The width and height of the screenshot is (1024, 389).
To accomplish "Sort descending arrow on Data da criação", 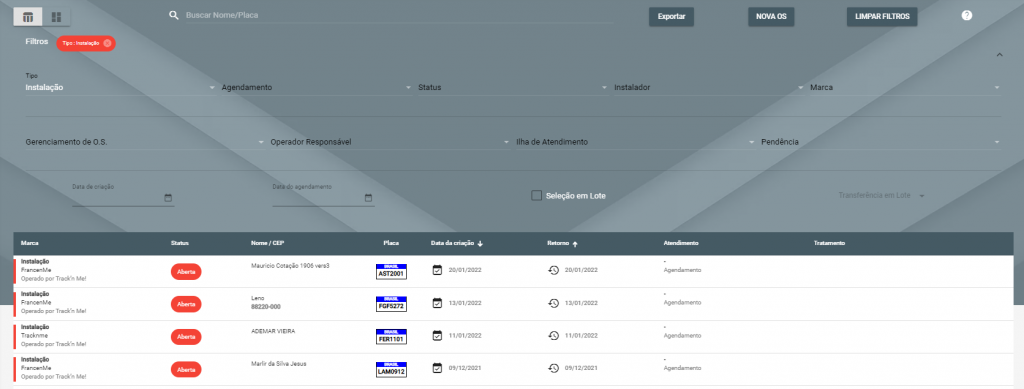I will pyautogui.click(x=481, y=243).
